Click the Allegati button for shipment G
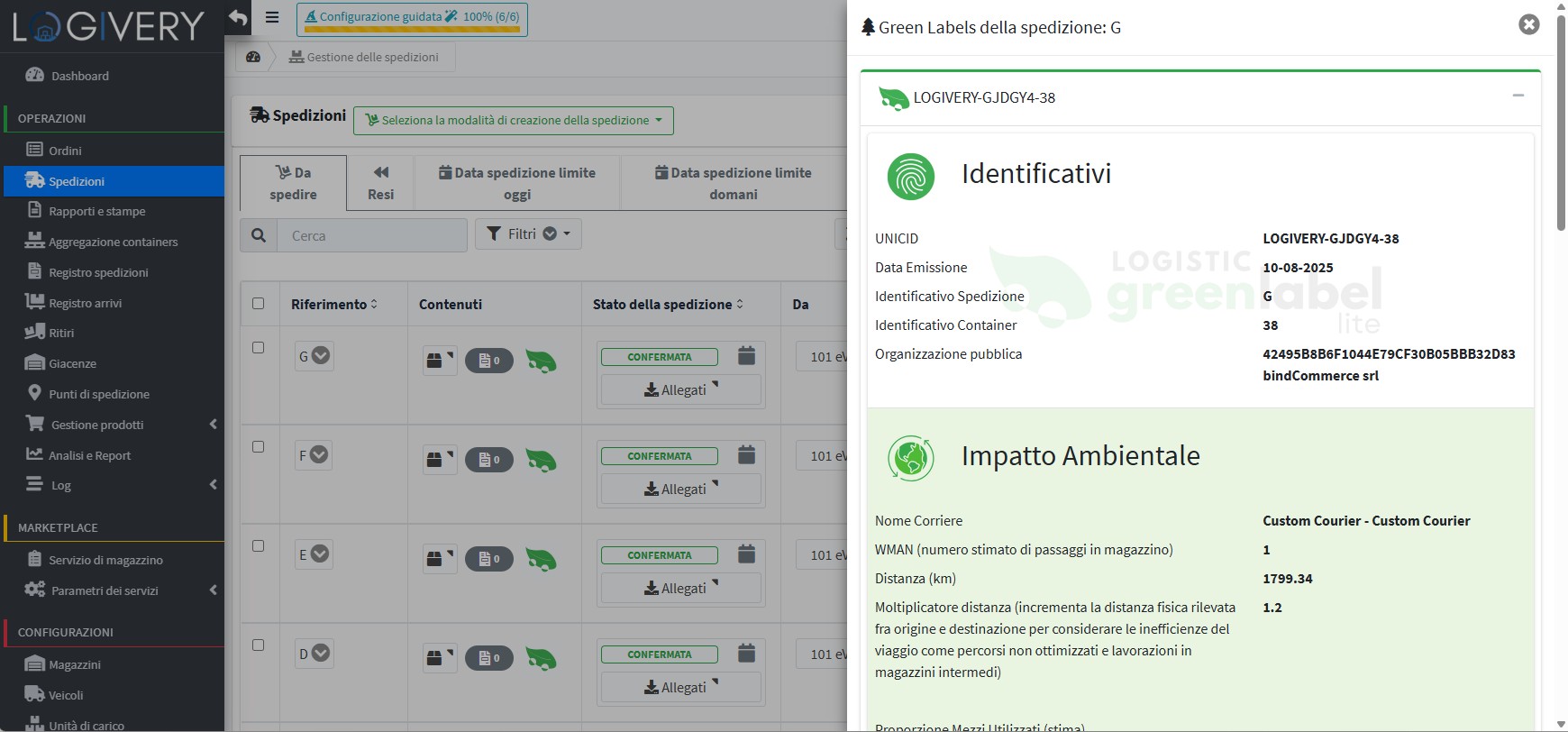Viewport: 1568px width, 732px height. point(680,390)
